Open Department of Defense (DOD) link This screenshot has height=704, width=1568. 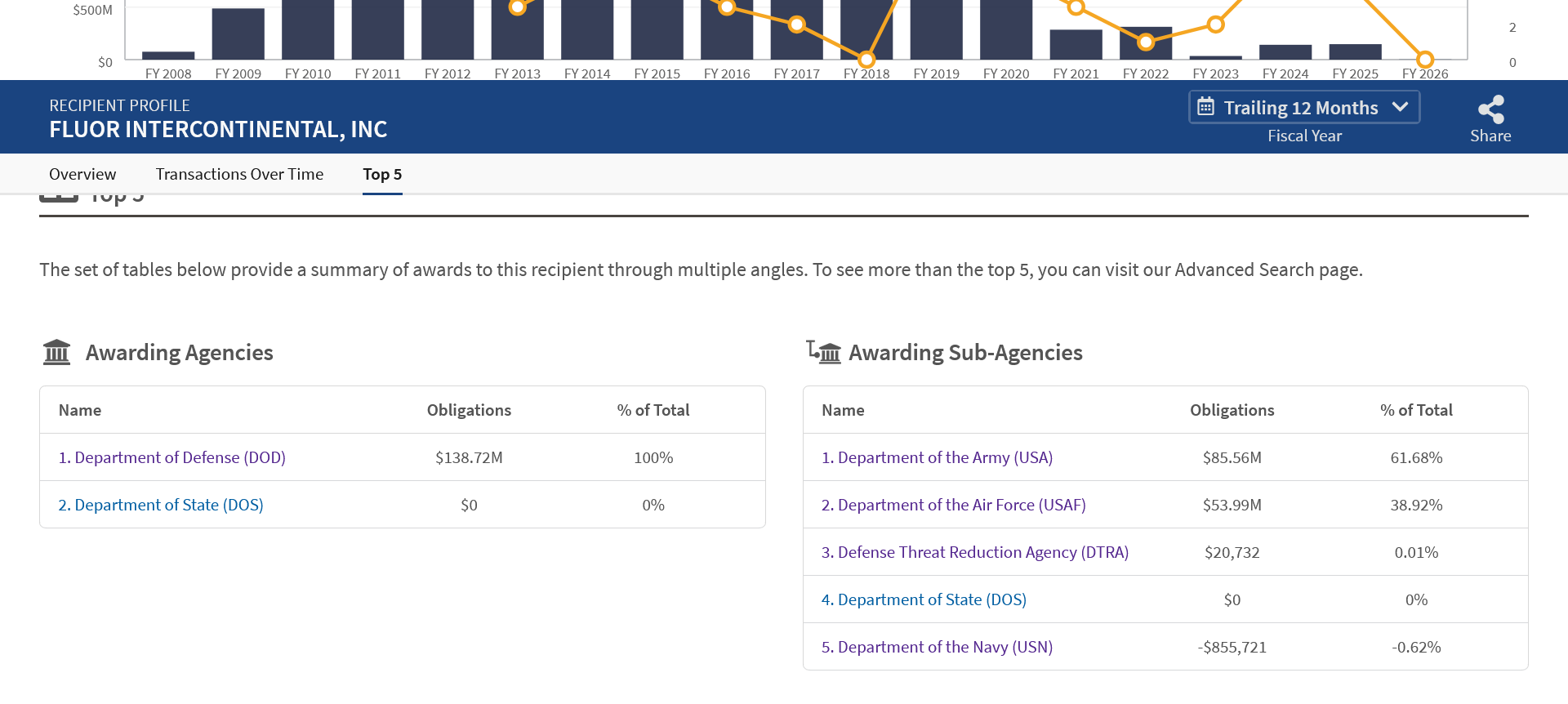pos(172,457)
